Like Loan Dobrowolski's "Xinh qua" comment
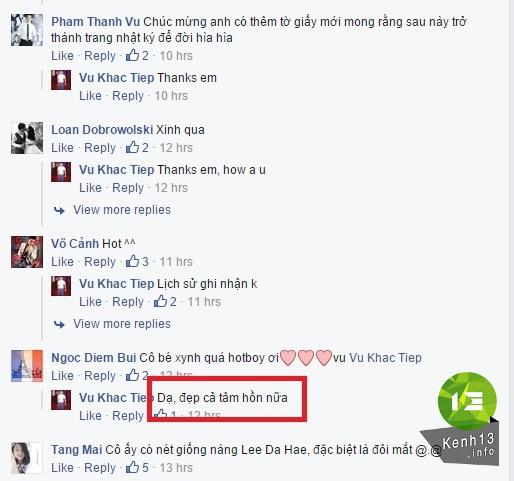Viewport: 514px width, 481px height. (62, 148)
